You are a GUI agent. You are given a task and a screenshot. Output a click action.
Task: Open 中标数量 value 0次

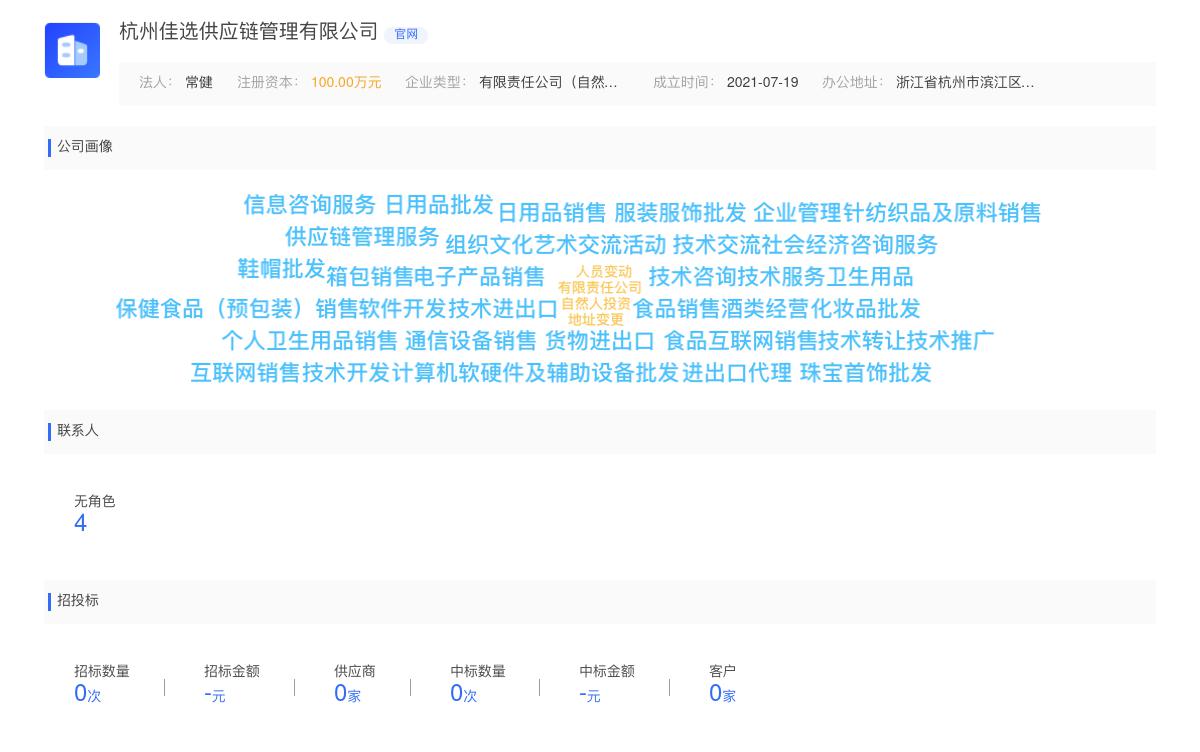(463, 694)
